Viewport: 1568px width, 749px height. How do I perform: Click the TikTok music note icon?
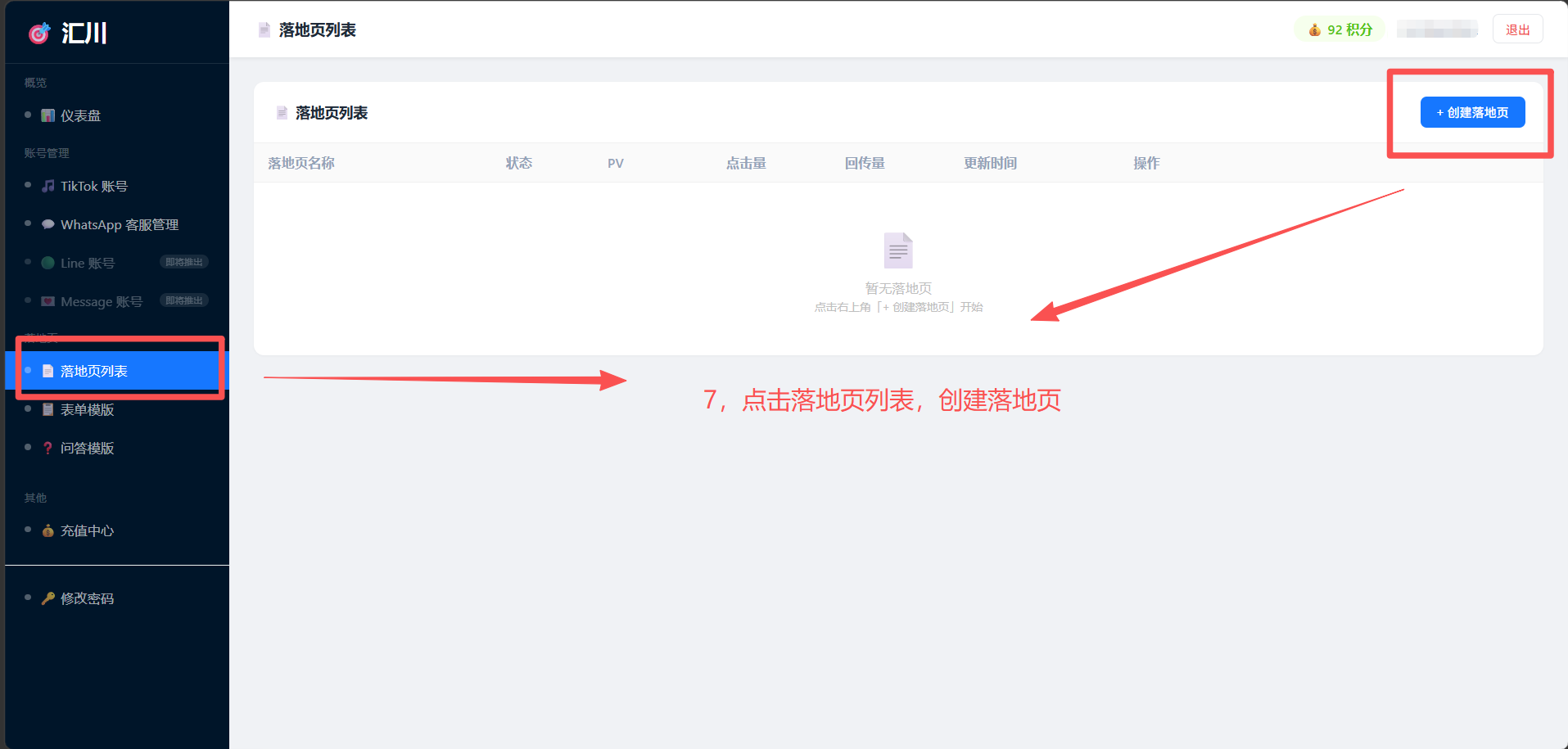[48, 186]
